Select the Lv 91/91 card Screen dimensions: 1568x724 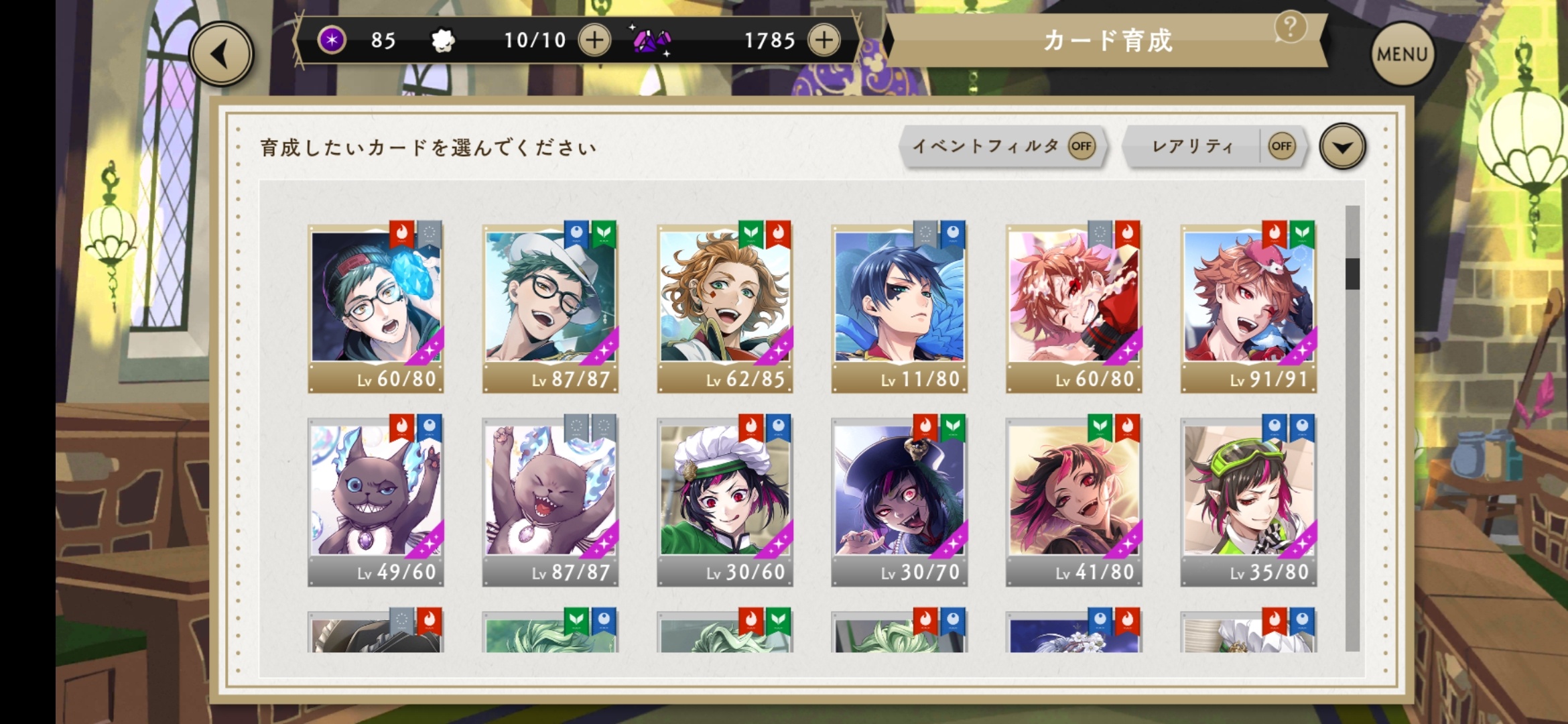click(x=1248, y=308)
